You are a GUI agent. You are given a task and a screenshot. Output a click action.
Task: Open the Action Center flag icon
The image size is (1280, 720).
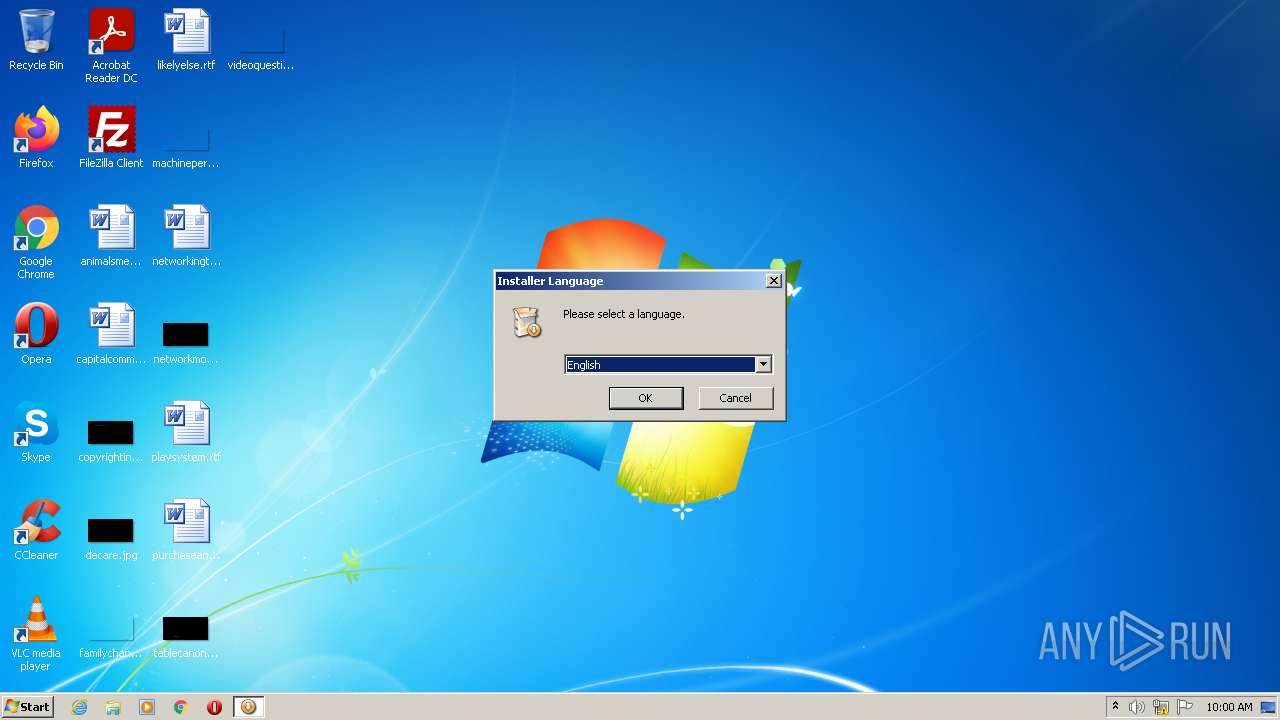[x=1185, y=707]
